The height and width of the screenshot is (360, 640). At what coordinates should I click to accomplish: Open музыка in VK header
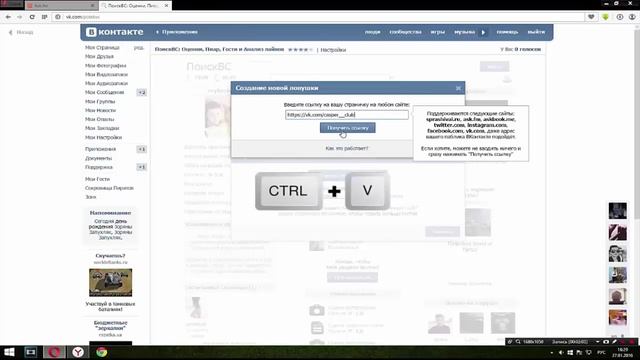(x=464, y=32)
